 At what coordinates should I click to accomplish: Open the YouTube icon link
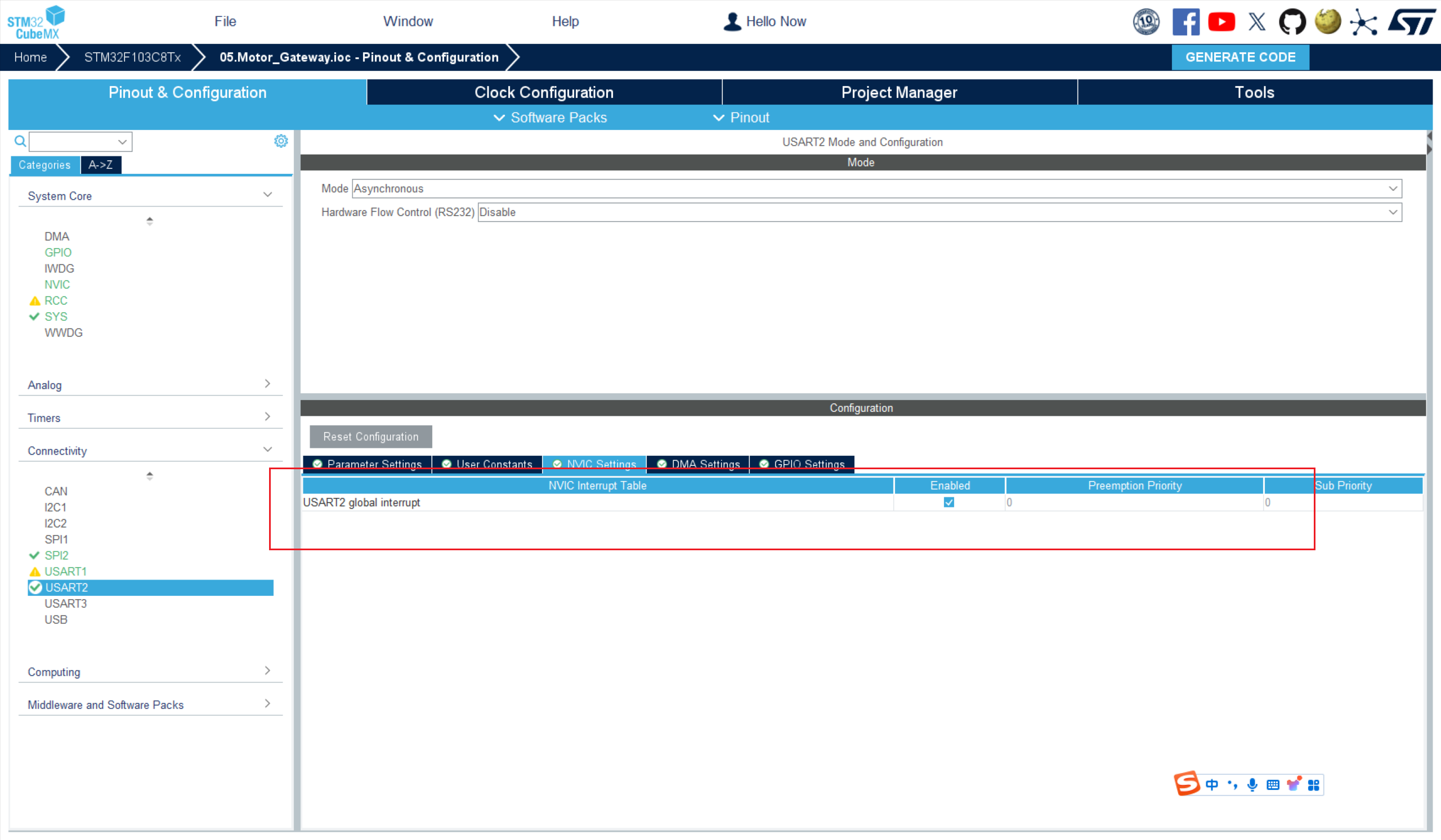1221,23
